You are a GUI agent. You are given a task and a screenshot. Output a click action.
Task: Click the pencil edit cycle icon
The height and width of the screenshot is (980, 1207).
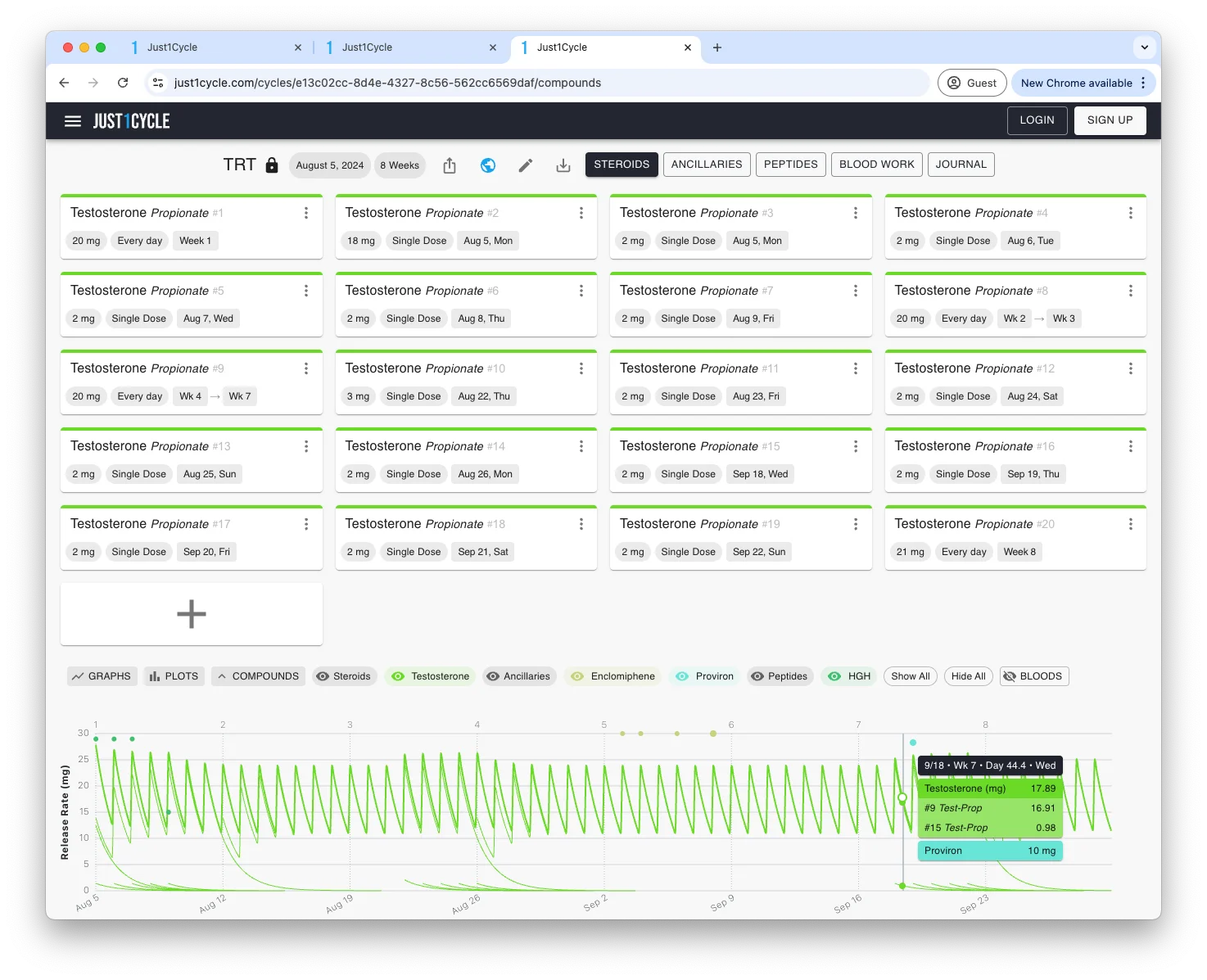(x=526, y=165)
